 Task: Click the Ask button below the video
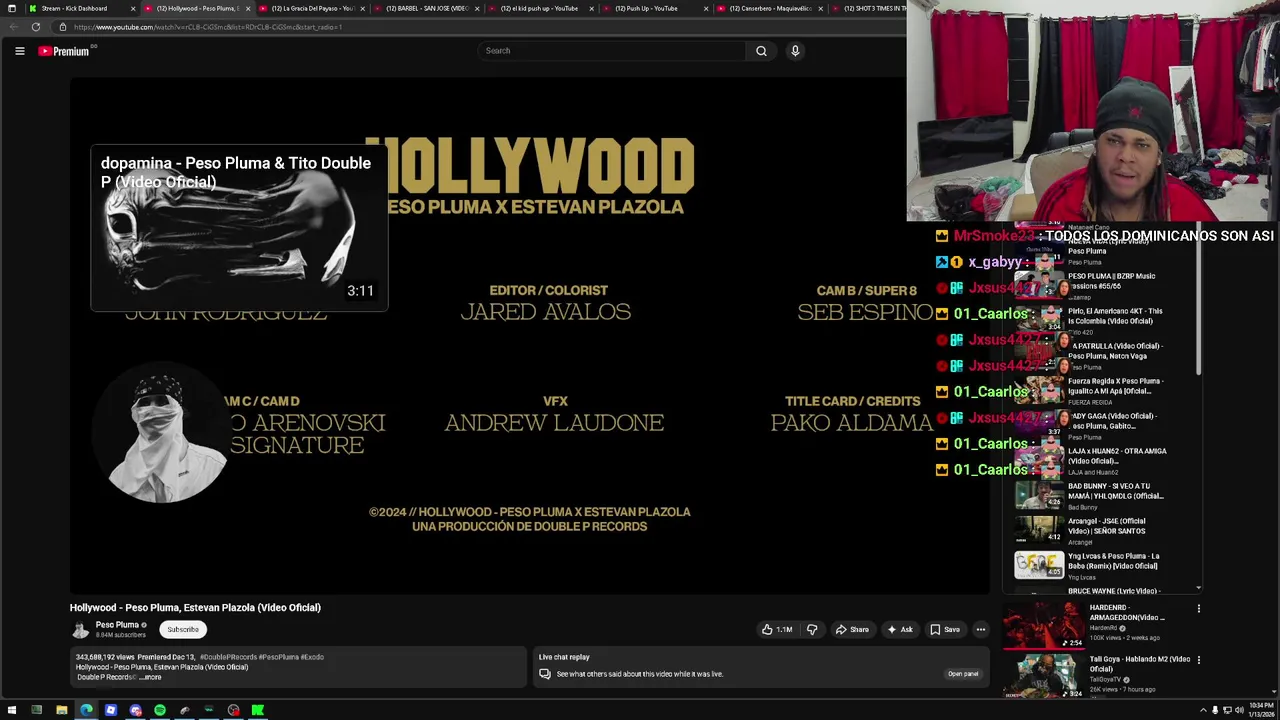[900, 629]
